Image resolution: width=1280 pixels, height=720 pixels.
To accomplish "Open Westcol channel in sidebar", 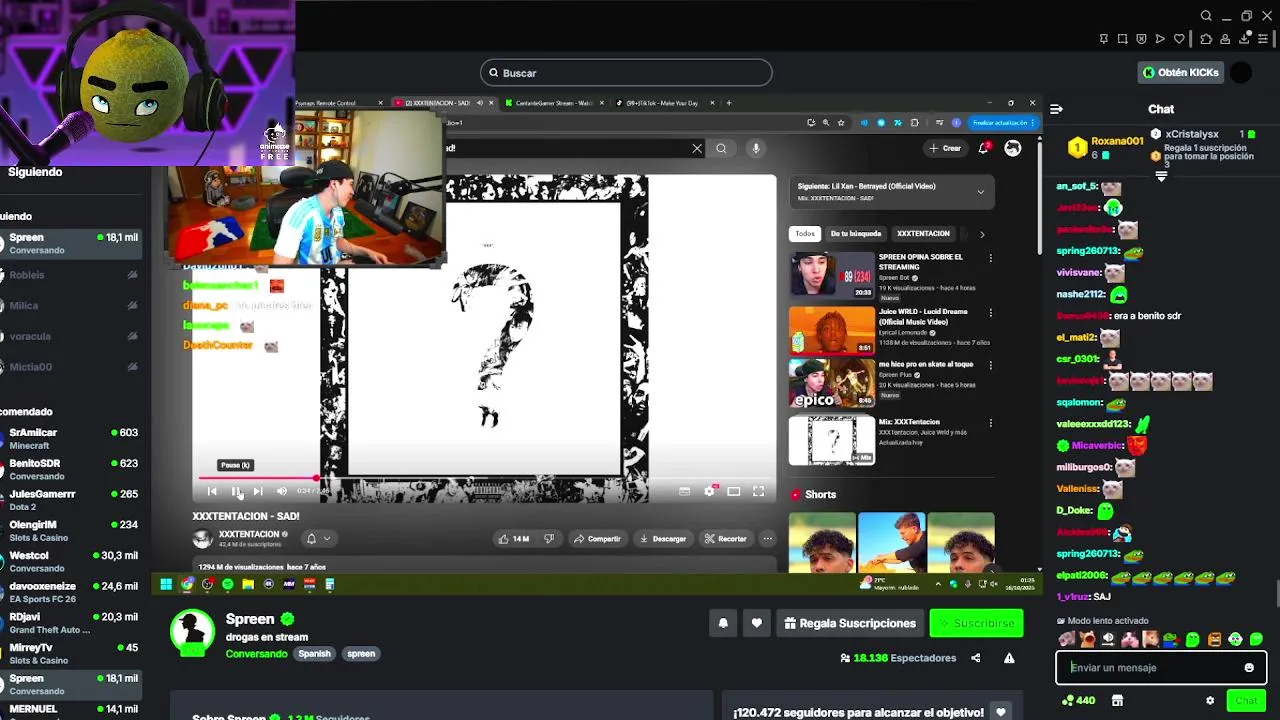I will (70, 561).
